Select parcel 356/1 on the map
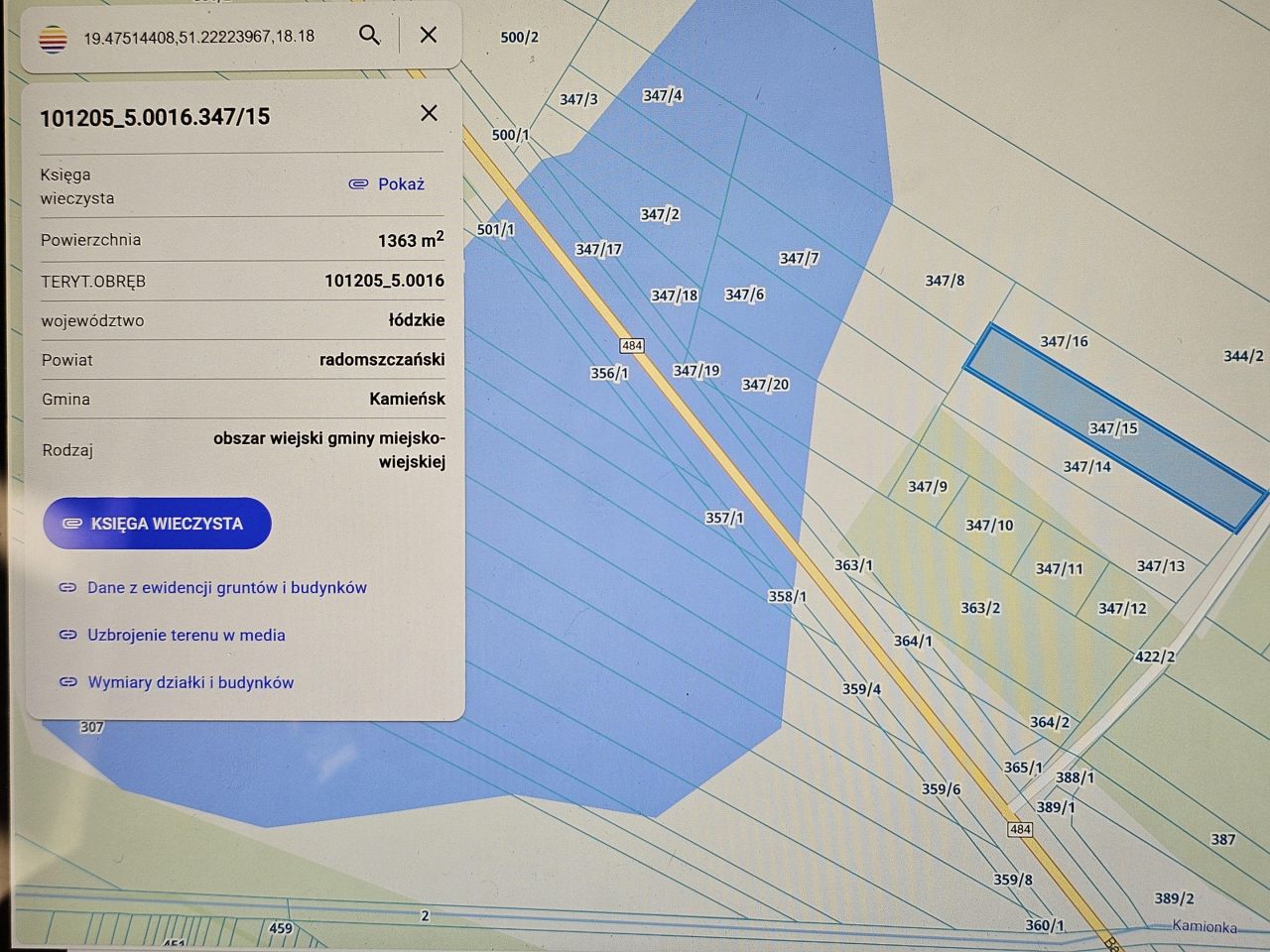The height and width of the screenshot is (952, 1270). pyautogui.click(x=609, y=374)
